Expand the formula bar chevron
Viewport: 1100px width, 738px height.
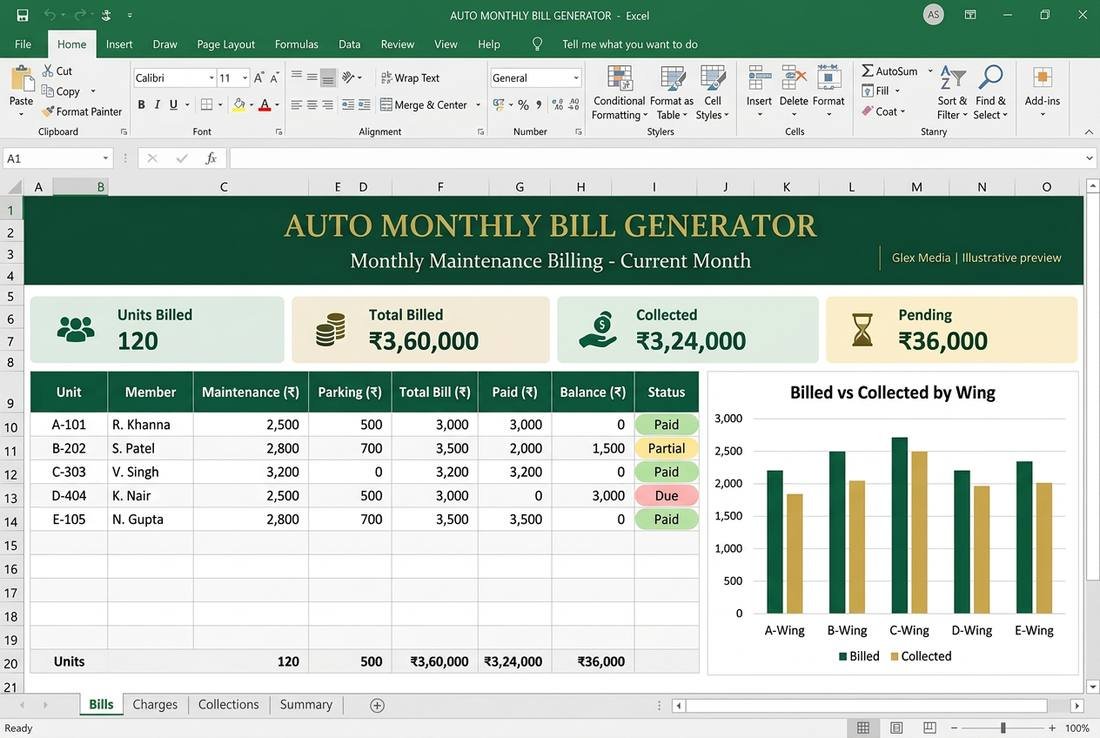(1089, 159)
